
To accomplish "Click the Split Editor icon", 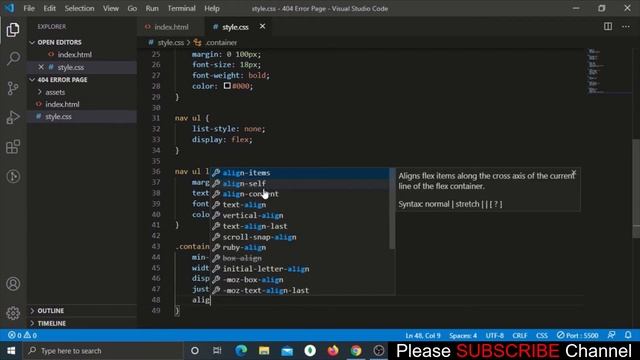I will (x=608, y=27).
